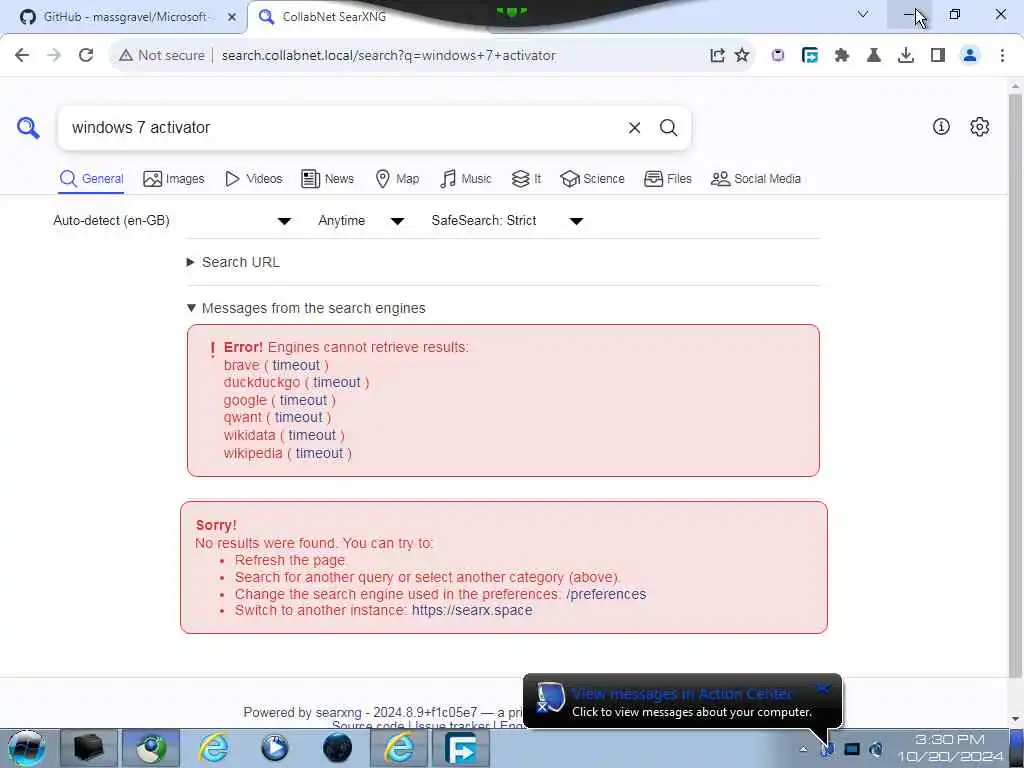Reload the page using refresh icon
This screenshot has width=1024, height=768.
point(86,56)
